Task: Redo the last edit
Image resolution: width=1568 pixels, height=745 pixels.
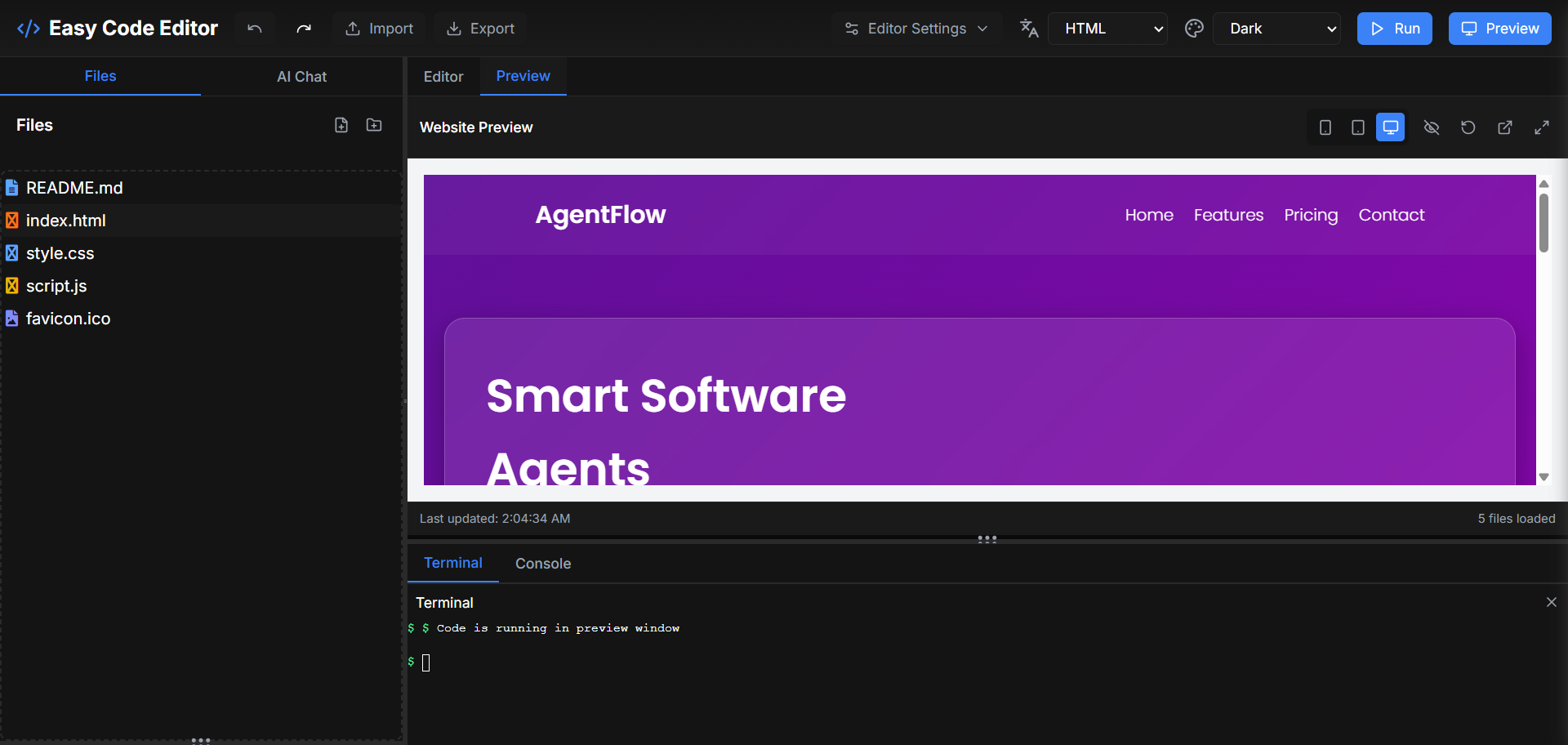Action: [304, 29]
